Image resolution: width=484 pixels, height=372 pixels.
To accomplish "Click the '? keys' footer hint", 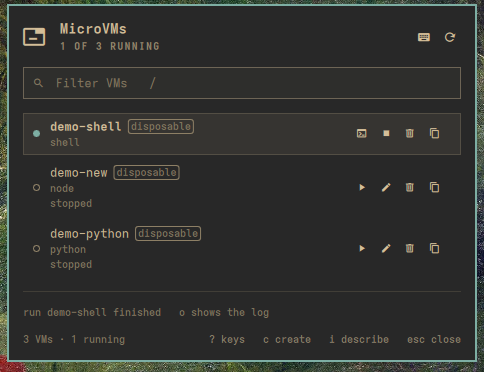I will 227,339.
